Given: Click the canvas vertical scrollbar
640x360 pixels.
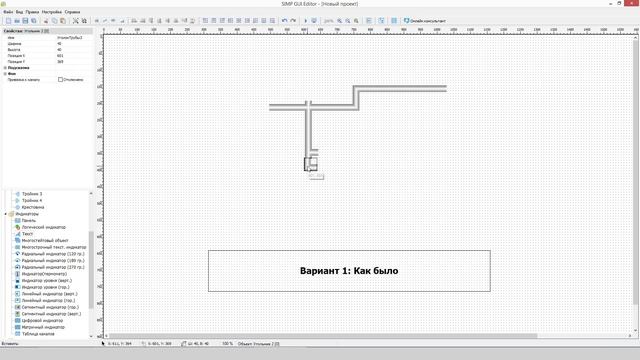Looking at the screenshot, I should (x=636, y=171).
